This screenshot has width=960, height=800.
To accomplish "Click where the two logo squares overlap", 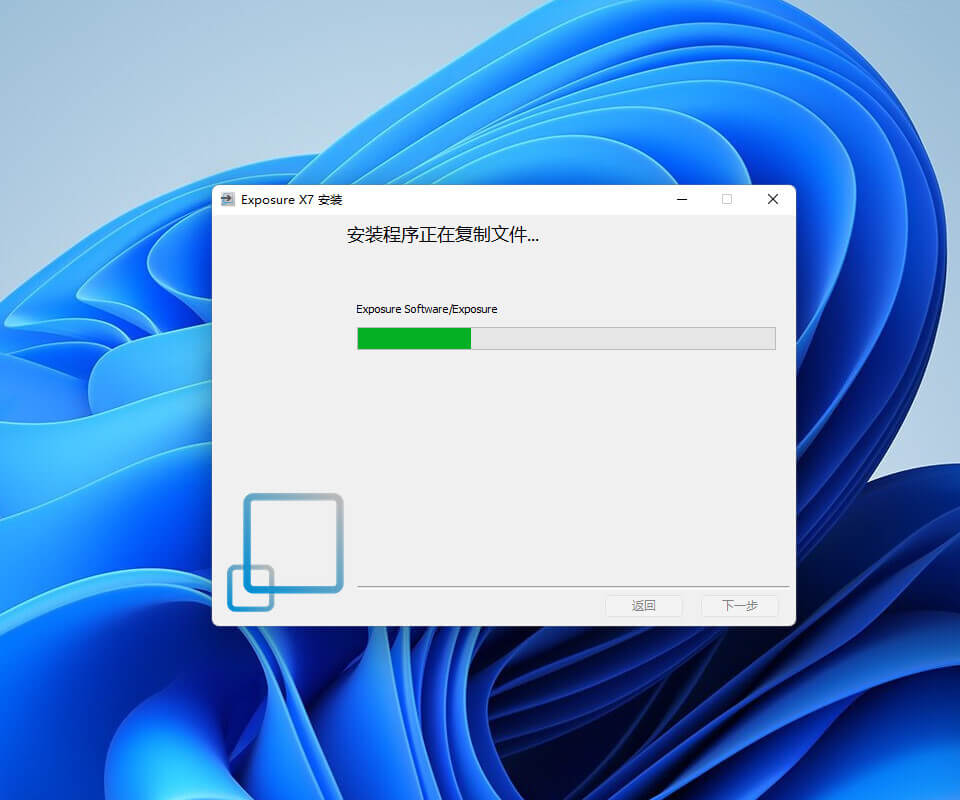I will click(259, 578).
